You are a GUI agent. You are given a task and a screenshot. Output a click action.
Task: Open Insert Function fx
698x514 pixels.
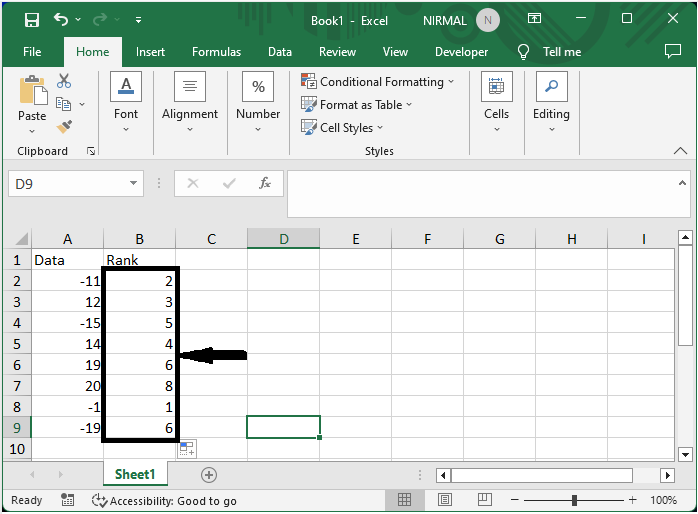[264, 183]
